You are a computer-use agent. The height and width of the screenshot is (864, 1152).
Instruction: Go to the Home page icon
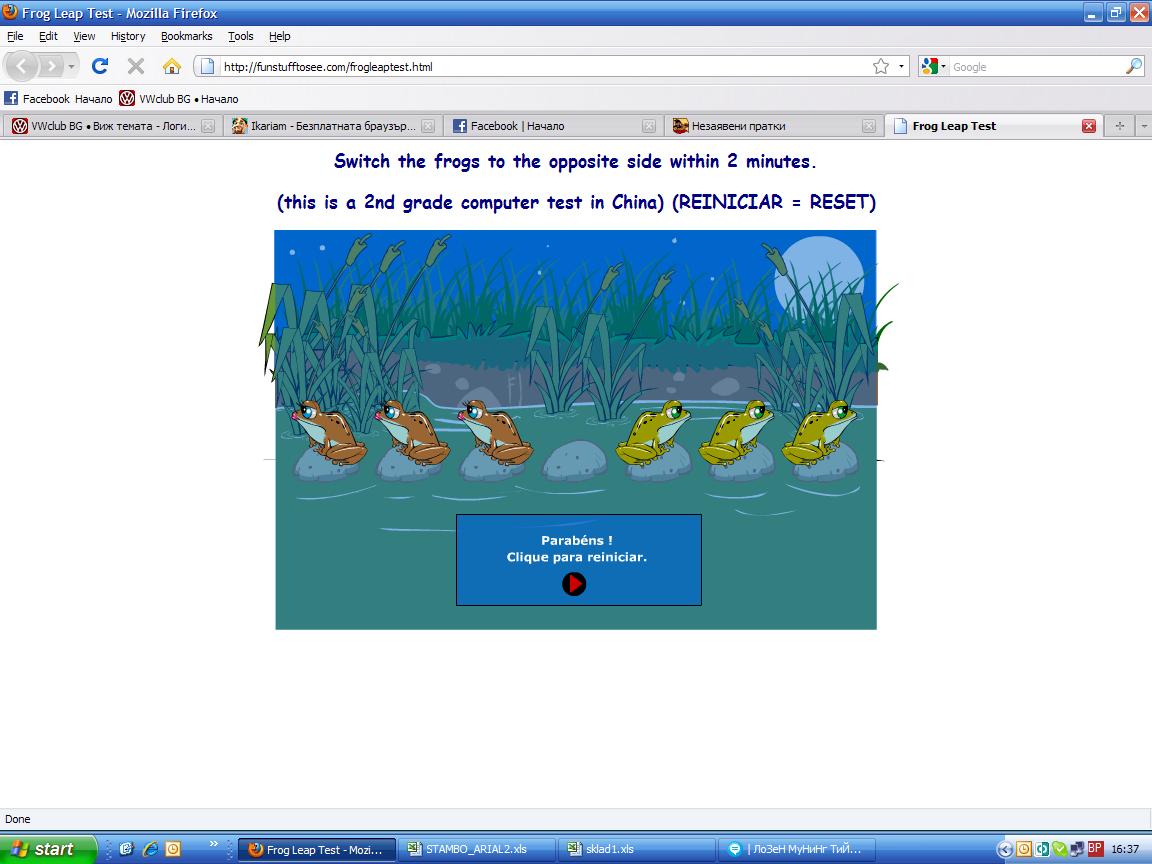tap(172, 67)
